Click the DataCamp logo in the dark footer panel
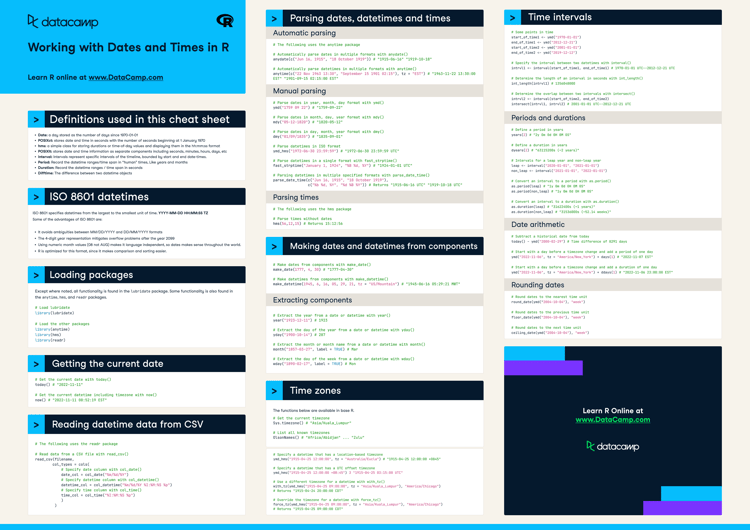750x530 pixels. [612, 446]
